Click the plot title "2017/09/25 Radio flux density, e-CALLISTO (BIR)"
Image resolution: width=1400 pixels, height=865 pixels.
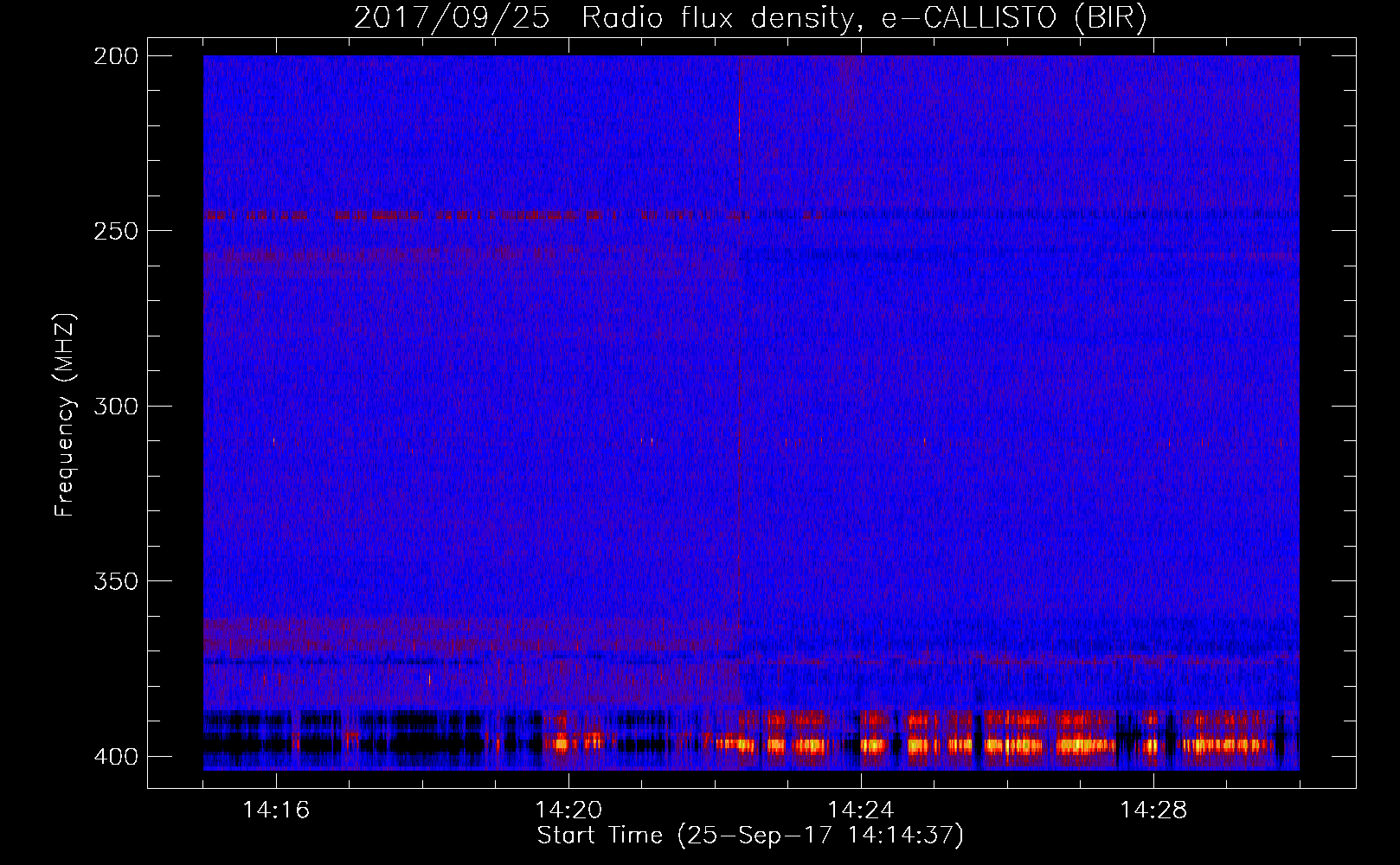750,18
